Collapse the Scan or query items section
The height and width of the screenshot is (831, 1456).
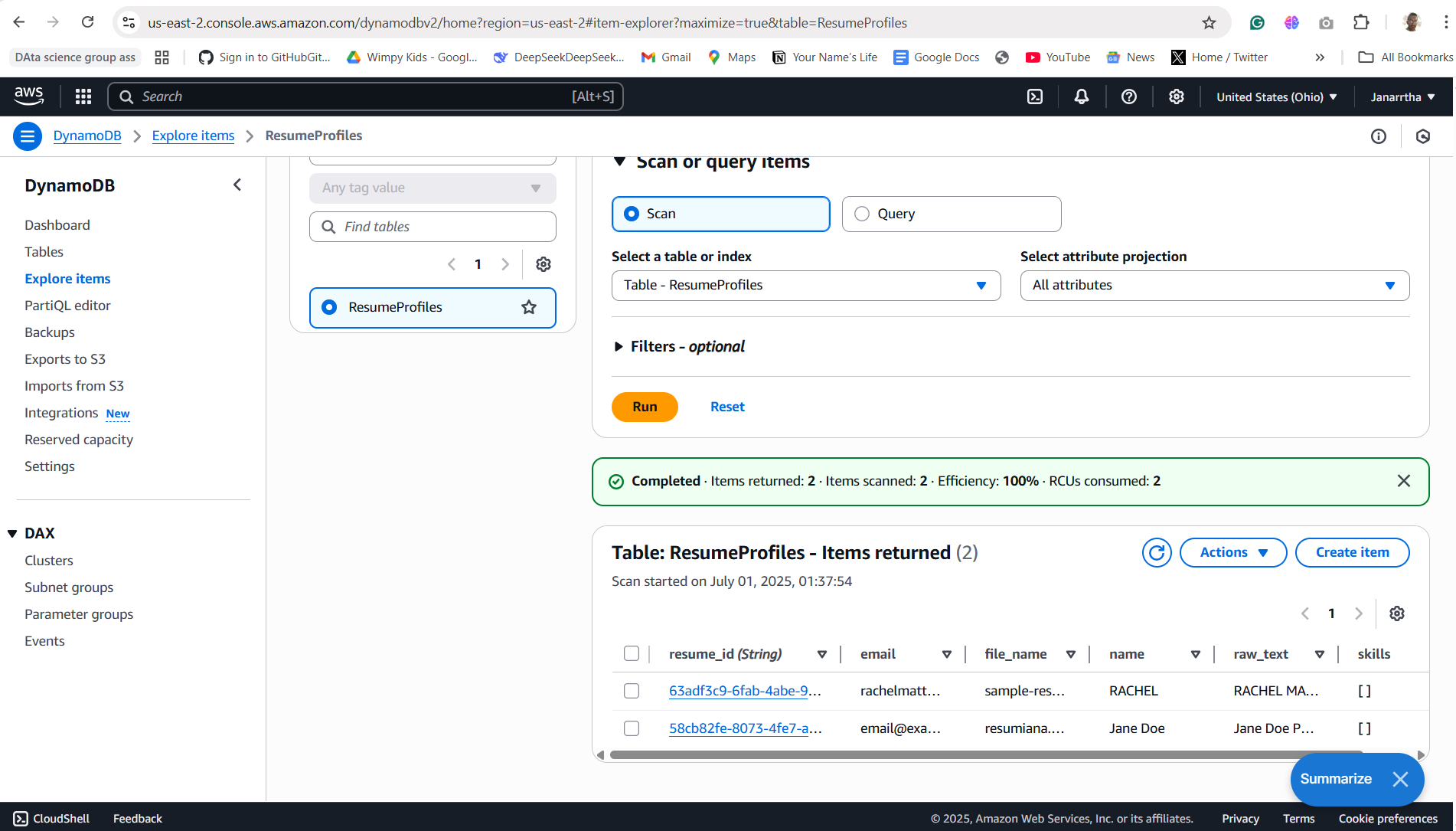tap(620, 162)
